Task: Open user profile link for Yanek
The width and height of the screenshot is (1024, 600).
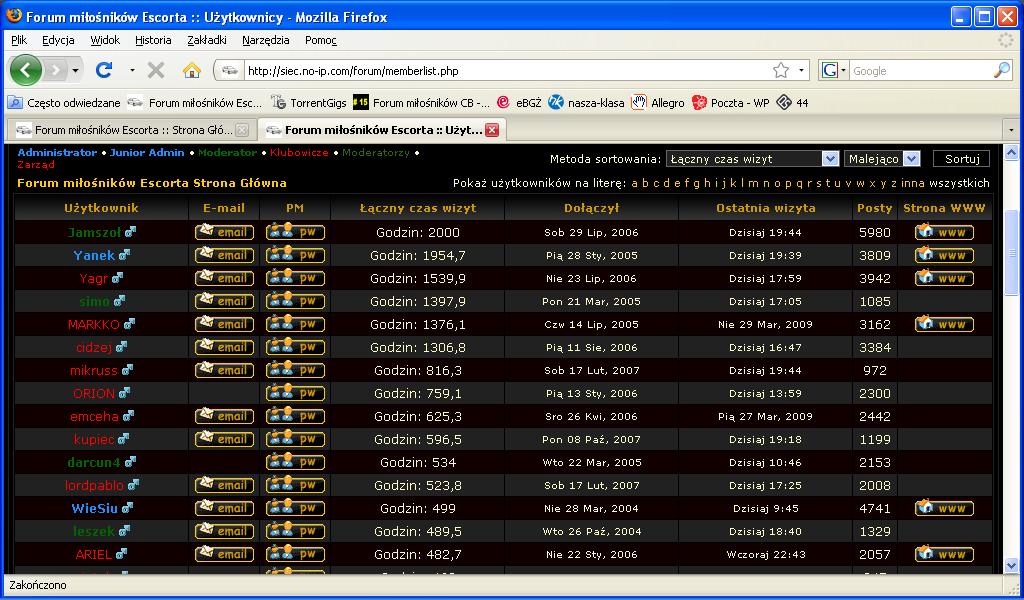Action: (x=94, y=255)
